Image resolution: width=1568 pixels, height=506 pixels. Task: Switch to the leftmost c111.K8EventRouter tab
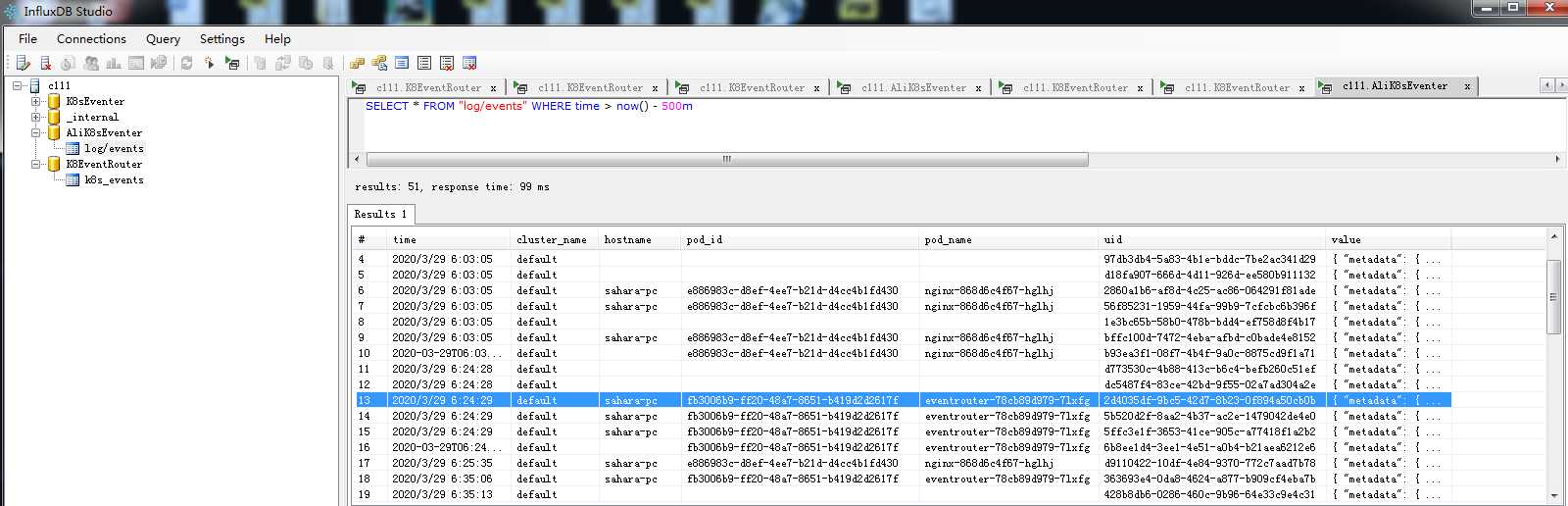click(x=428, y=87)
